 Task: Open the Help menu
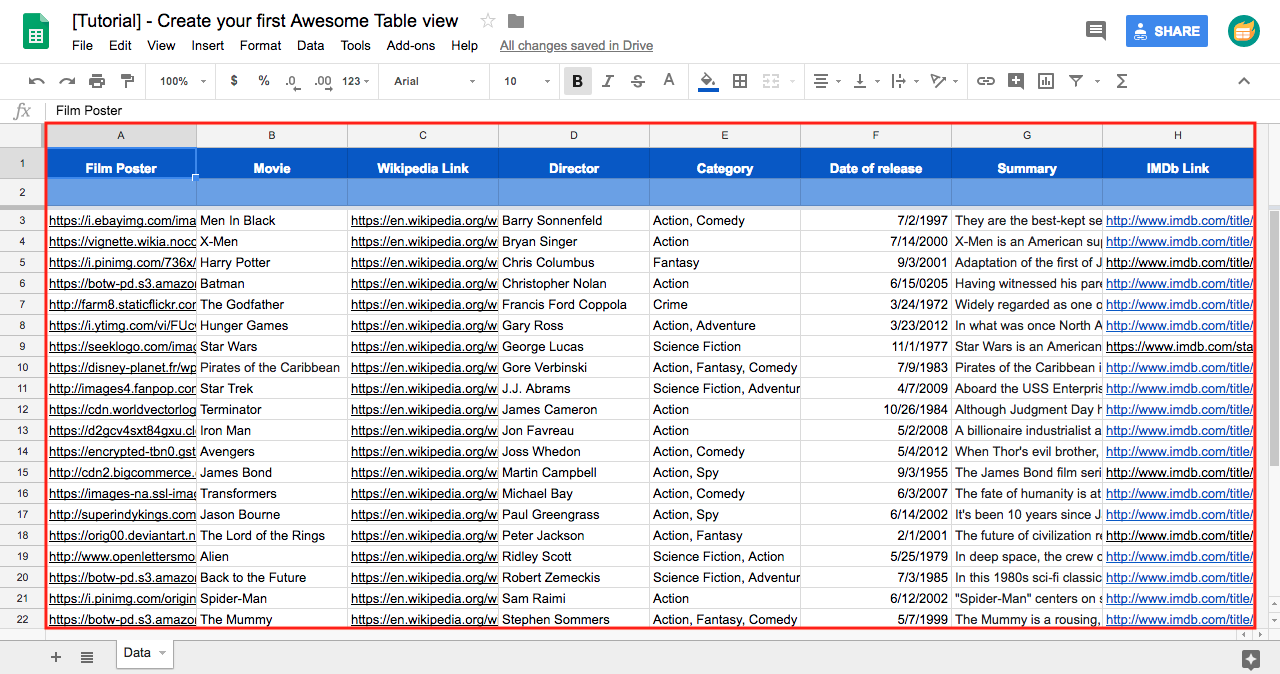point(464,45)
